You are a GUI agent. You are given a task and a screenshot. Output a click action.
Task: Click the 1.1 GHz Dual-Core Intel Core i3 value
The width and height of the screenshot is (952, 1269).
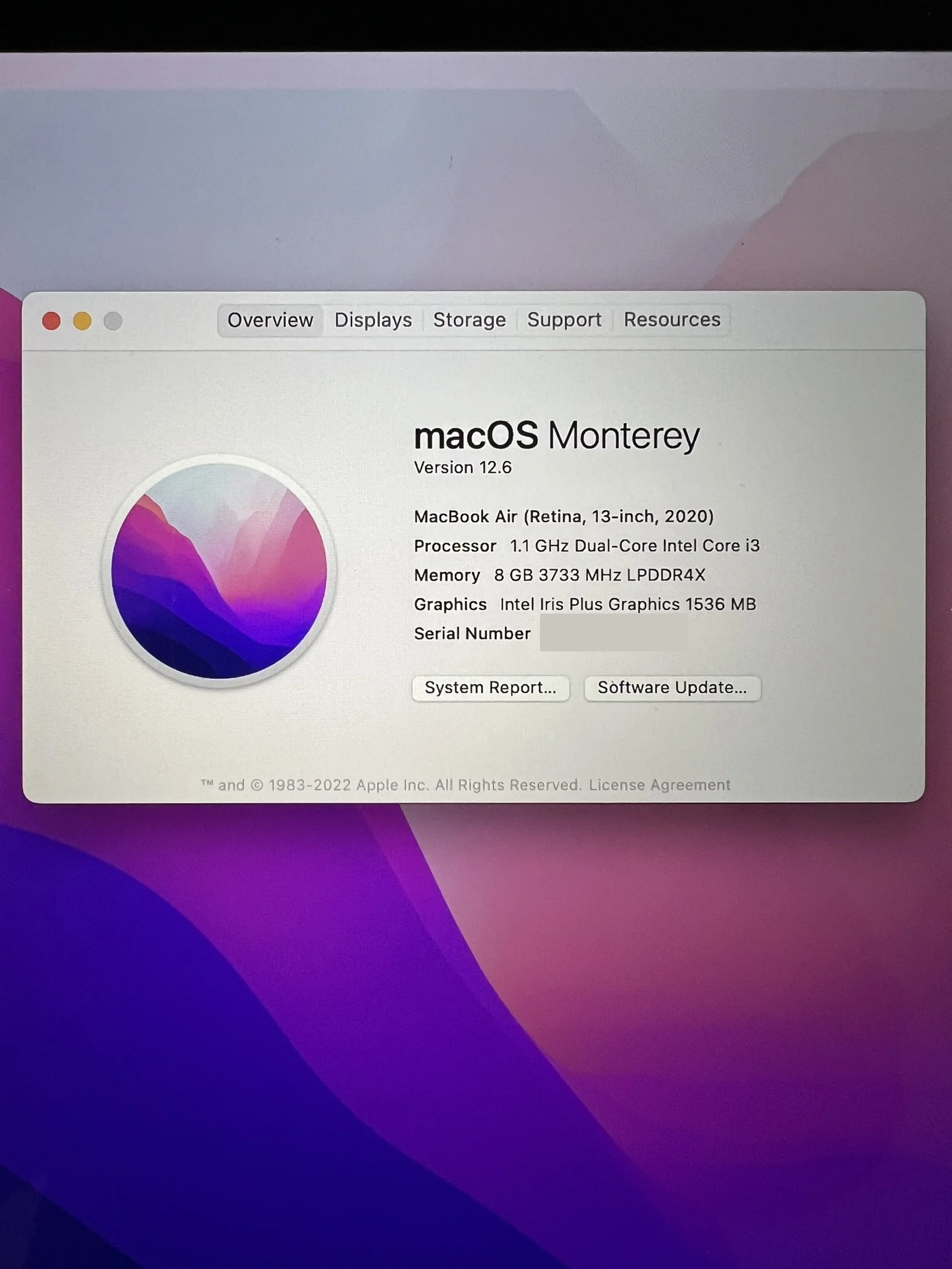click(x=635, y=546)
